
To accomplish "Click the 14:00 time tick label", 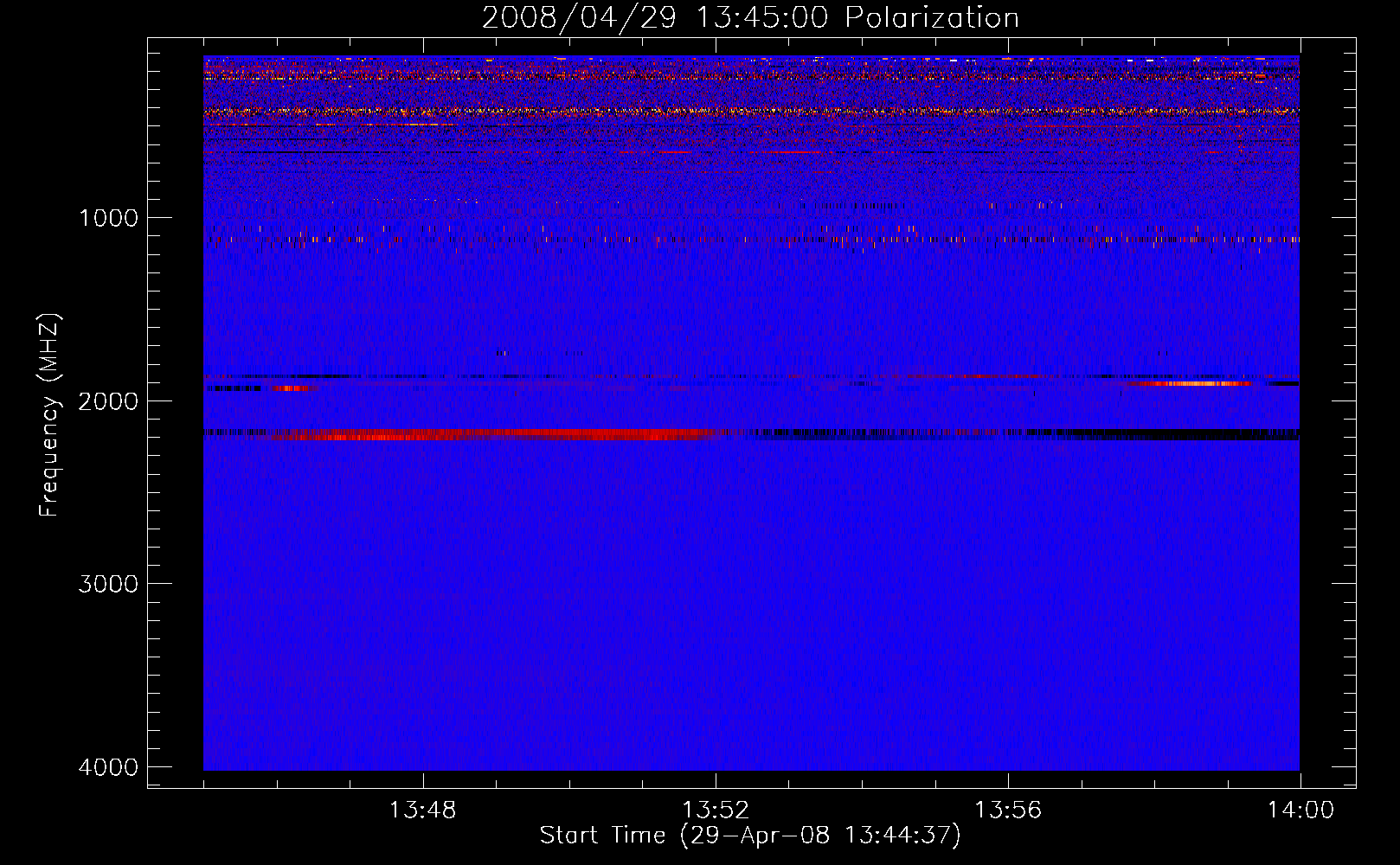I will (x=1300, y=811).
